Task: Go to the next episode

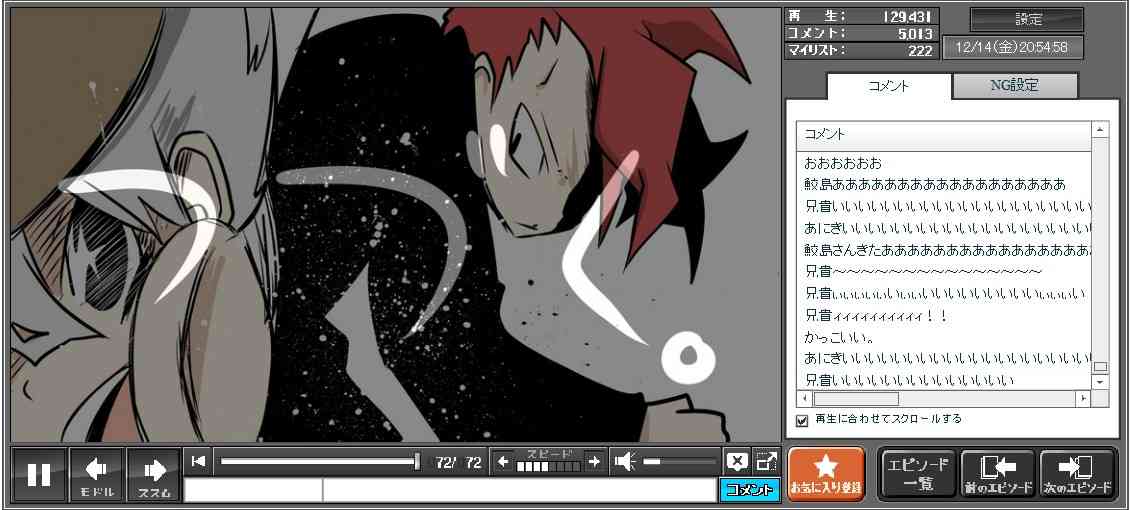Action: pyautogui.click(x=1077, y=474)
